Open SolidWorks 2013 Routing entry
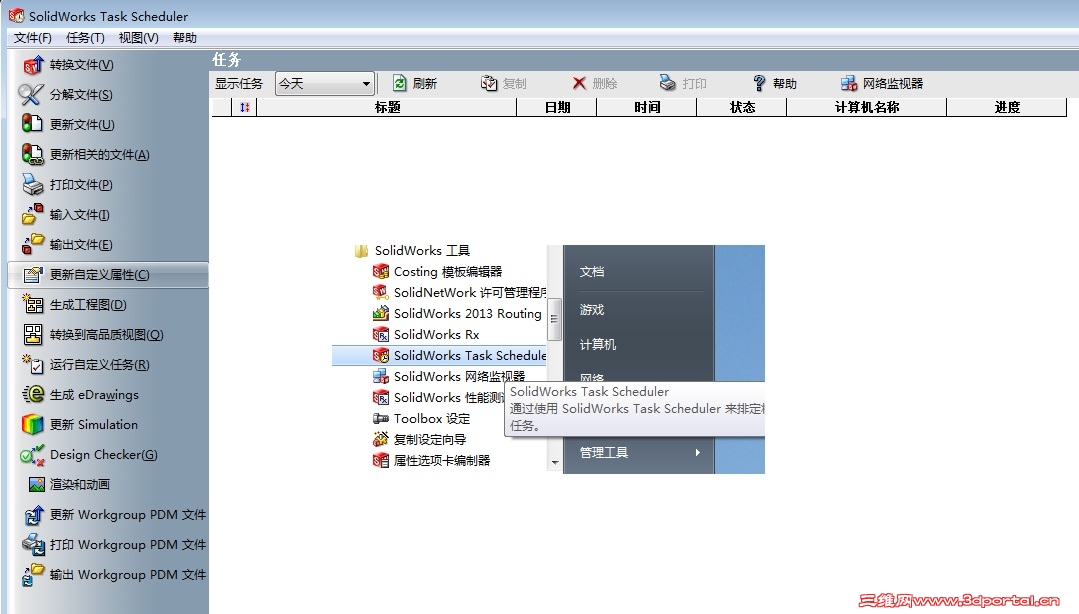This screenshot has height=614, width=1079. (x=458, y=314)
